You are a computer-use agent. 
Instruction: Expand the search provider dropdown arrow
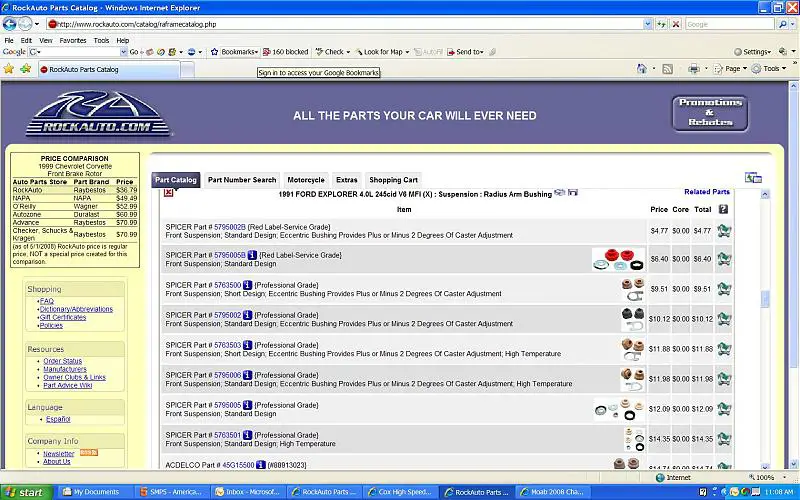pos(794,24)
